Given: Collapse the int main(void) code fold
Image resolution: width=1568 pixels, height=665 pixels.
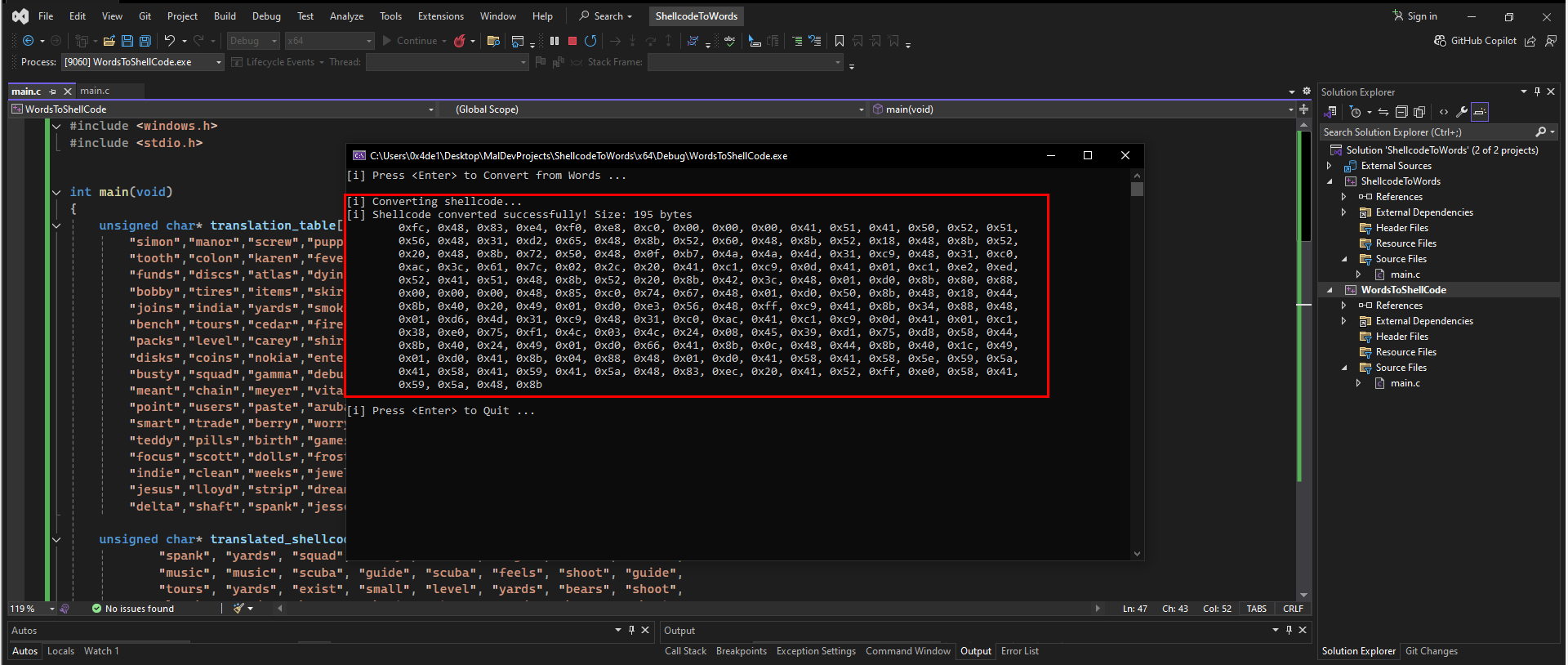Looking at the screenshot, I should click(x=56, y=192).
